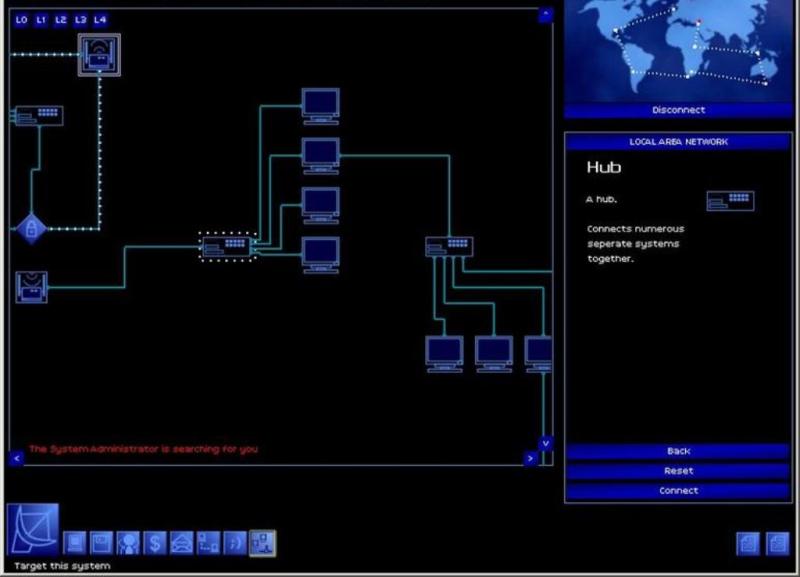
Task: Switch to the L0 level tab
Action: (22, 19)
